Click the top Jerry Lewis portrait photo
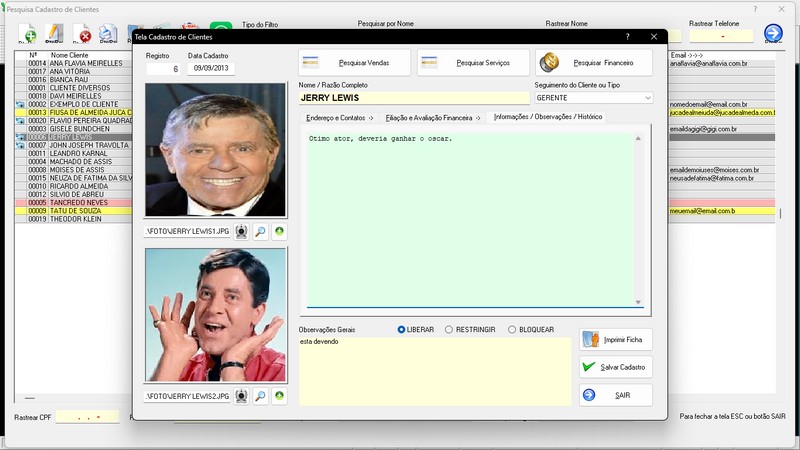The image size is (800, 450). (215, 150)
